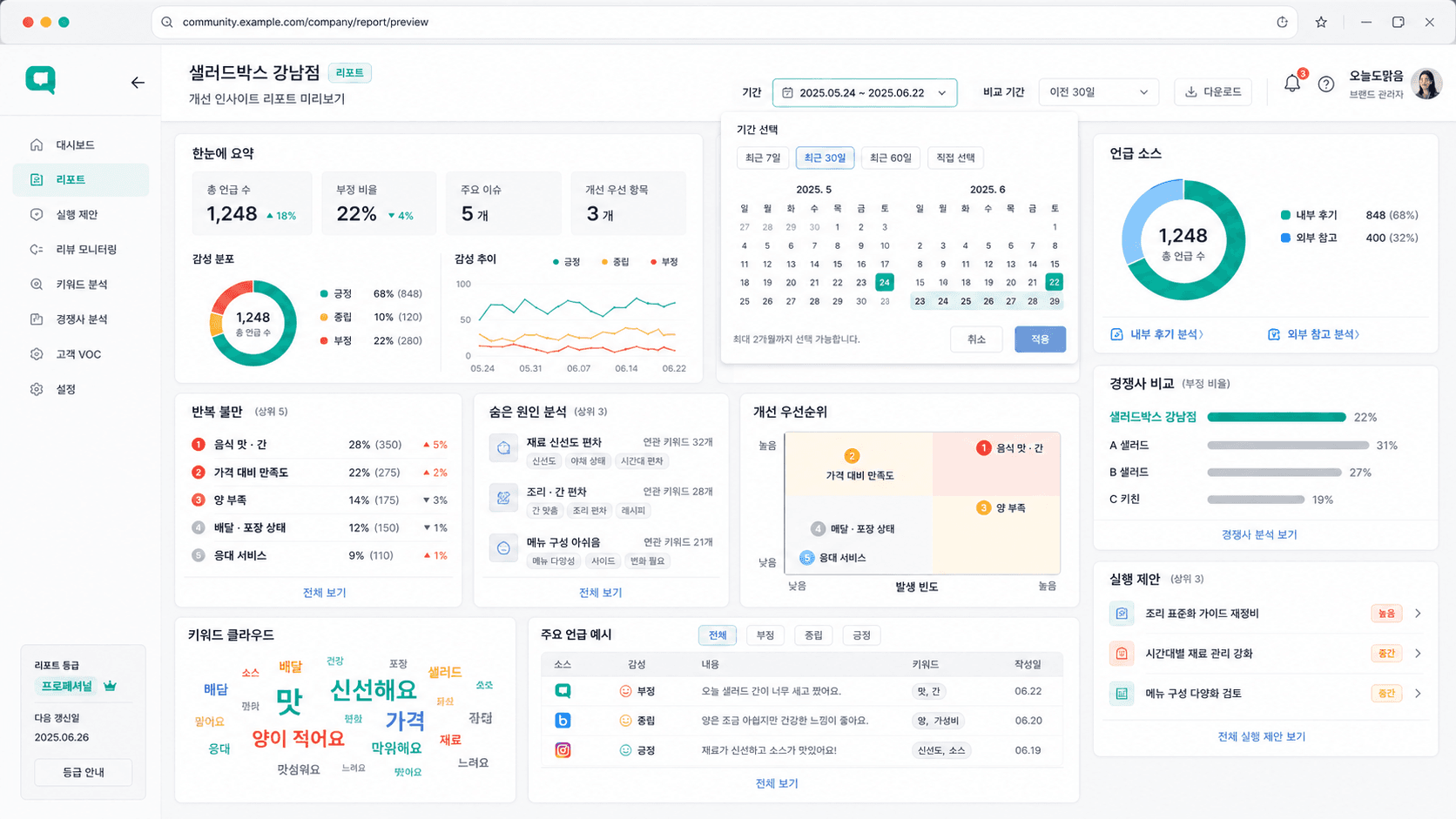
Task: Click 조리 · 간 편차 icon
Action: [503, 498]
